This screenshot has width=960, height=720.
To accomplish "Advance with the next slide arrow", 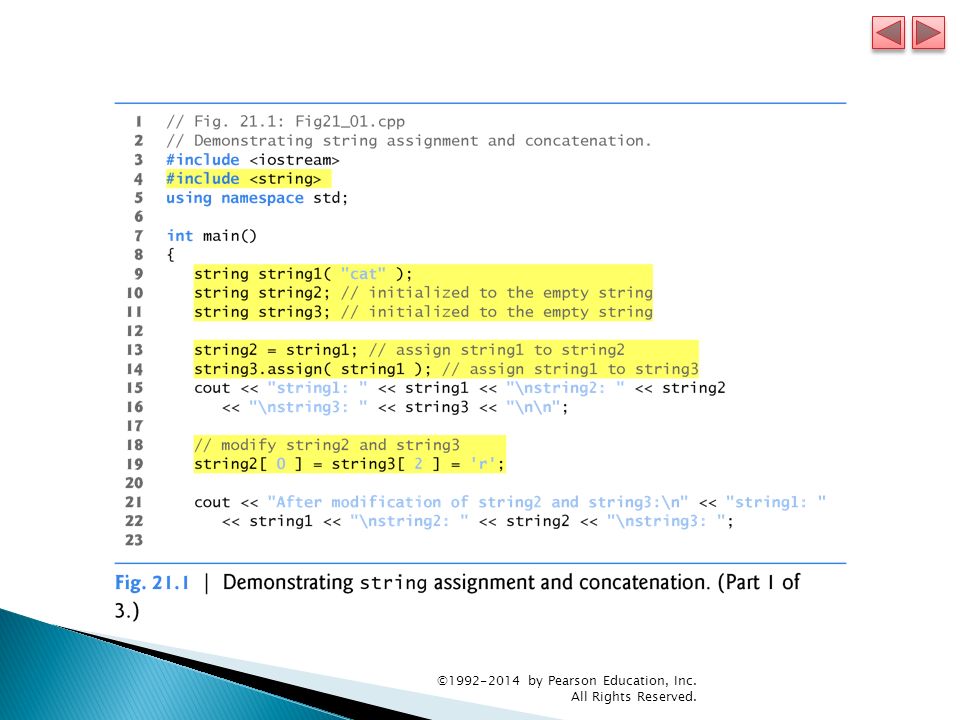I will (928, 33).
